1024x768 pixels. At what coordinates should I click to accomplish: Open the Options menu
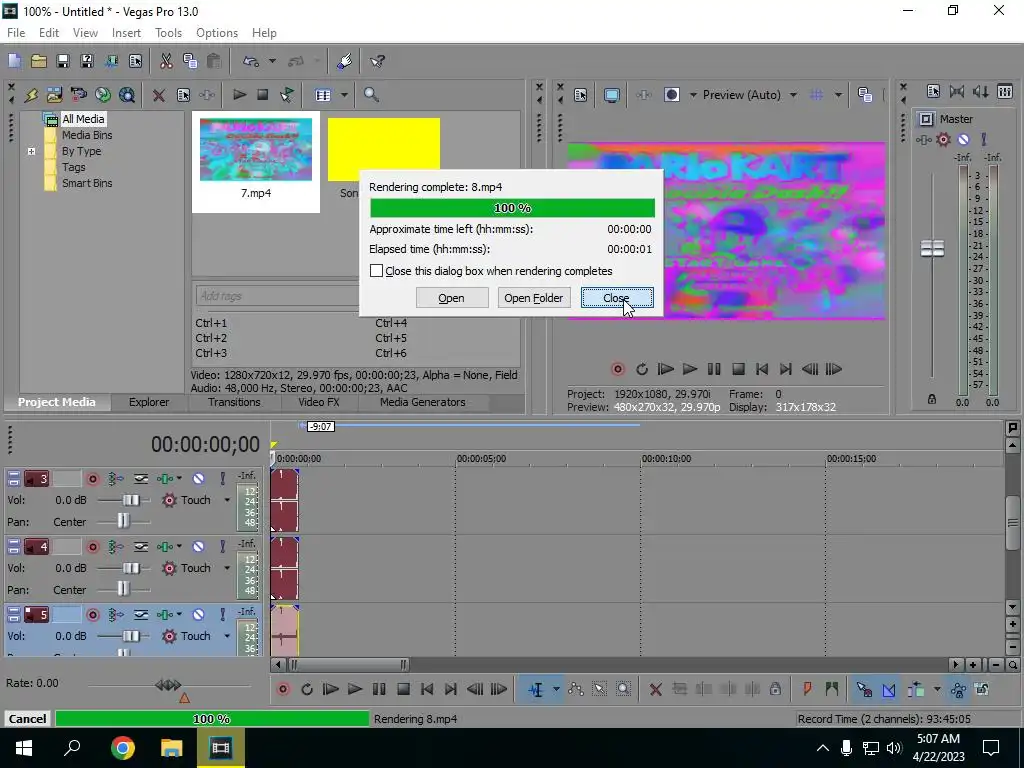coord(217,33)
